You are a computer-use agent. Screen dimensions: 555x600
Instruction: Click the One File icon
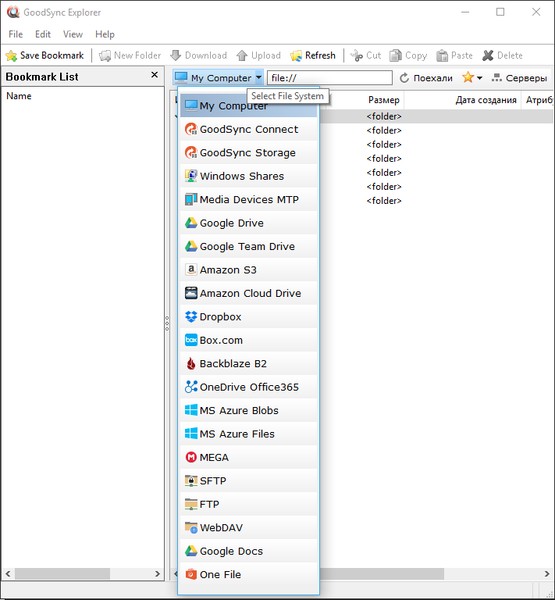click(x=191, y=574)
